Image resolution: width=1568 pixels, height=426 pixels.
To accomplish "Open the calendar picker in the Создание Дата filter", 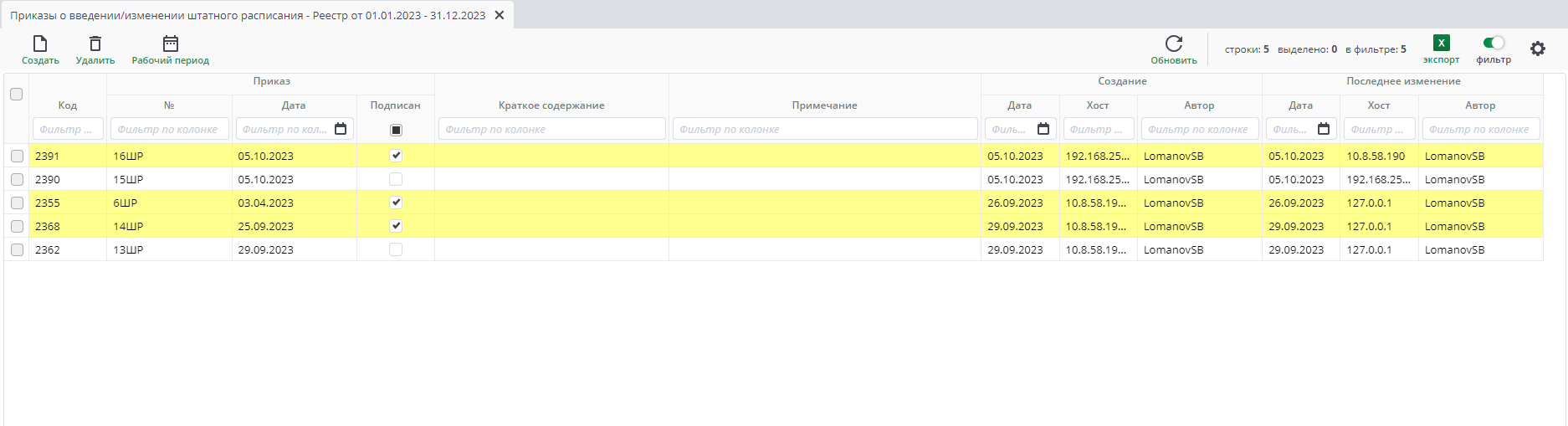I will (x=1043, y=129).
